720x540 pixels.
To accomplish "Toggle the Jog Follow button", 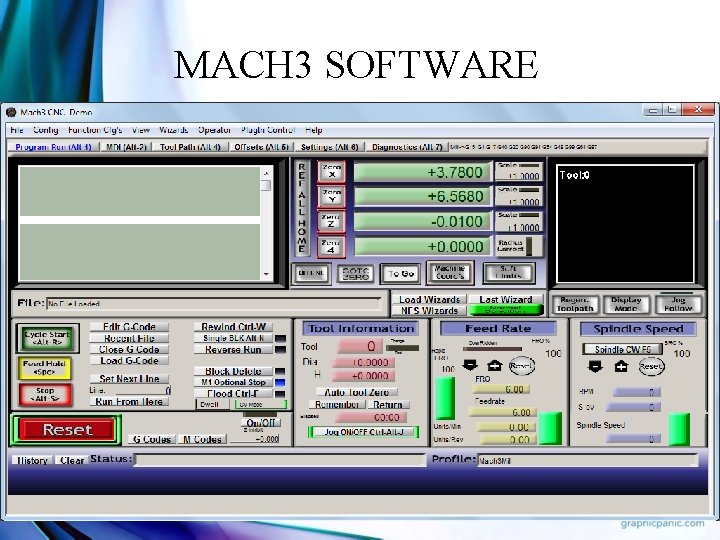I will coord(678,304).
